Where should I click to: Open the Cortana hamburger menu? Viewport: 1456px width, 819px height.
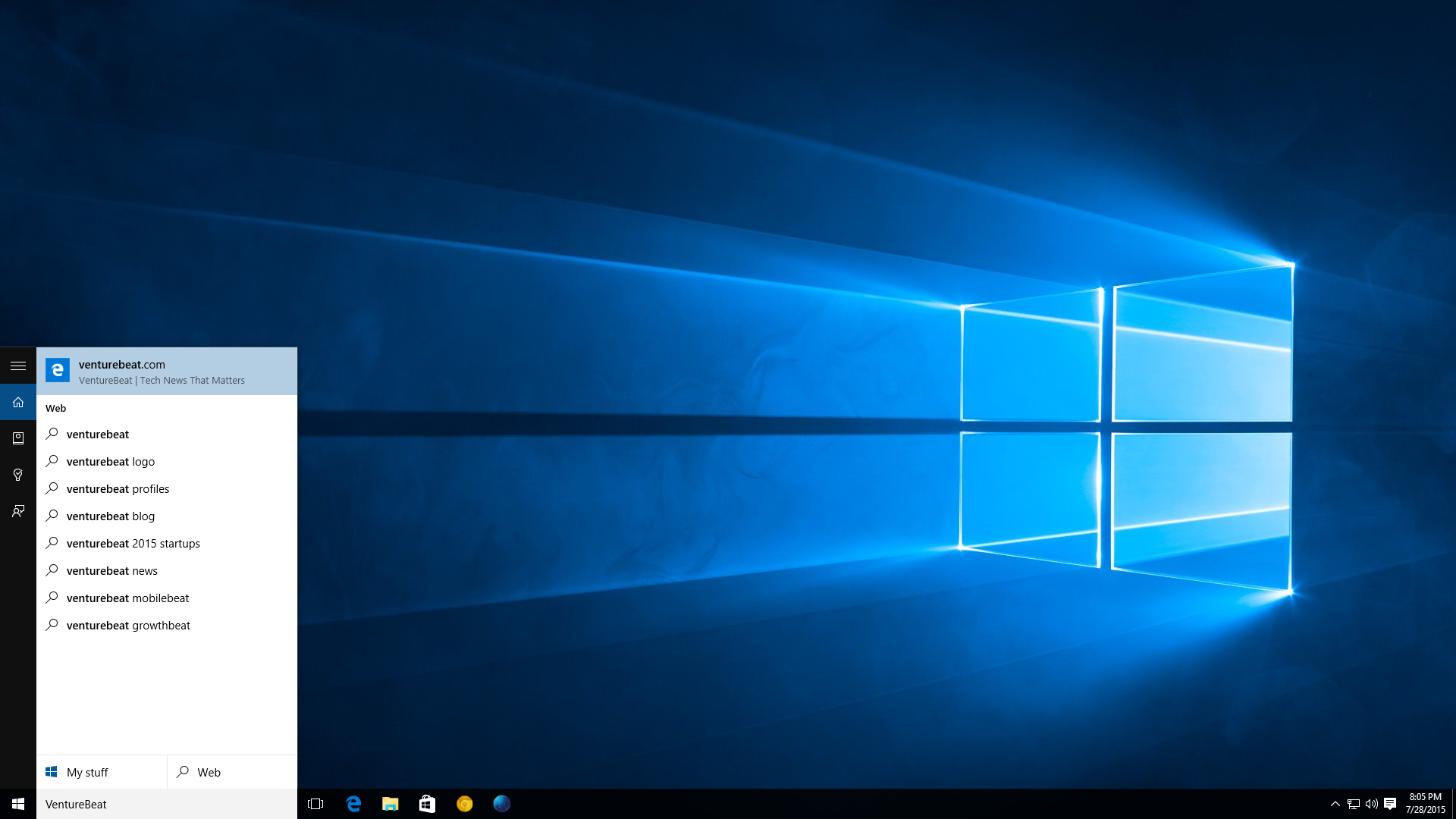coord(18,366)
